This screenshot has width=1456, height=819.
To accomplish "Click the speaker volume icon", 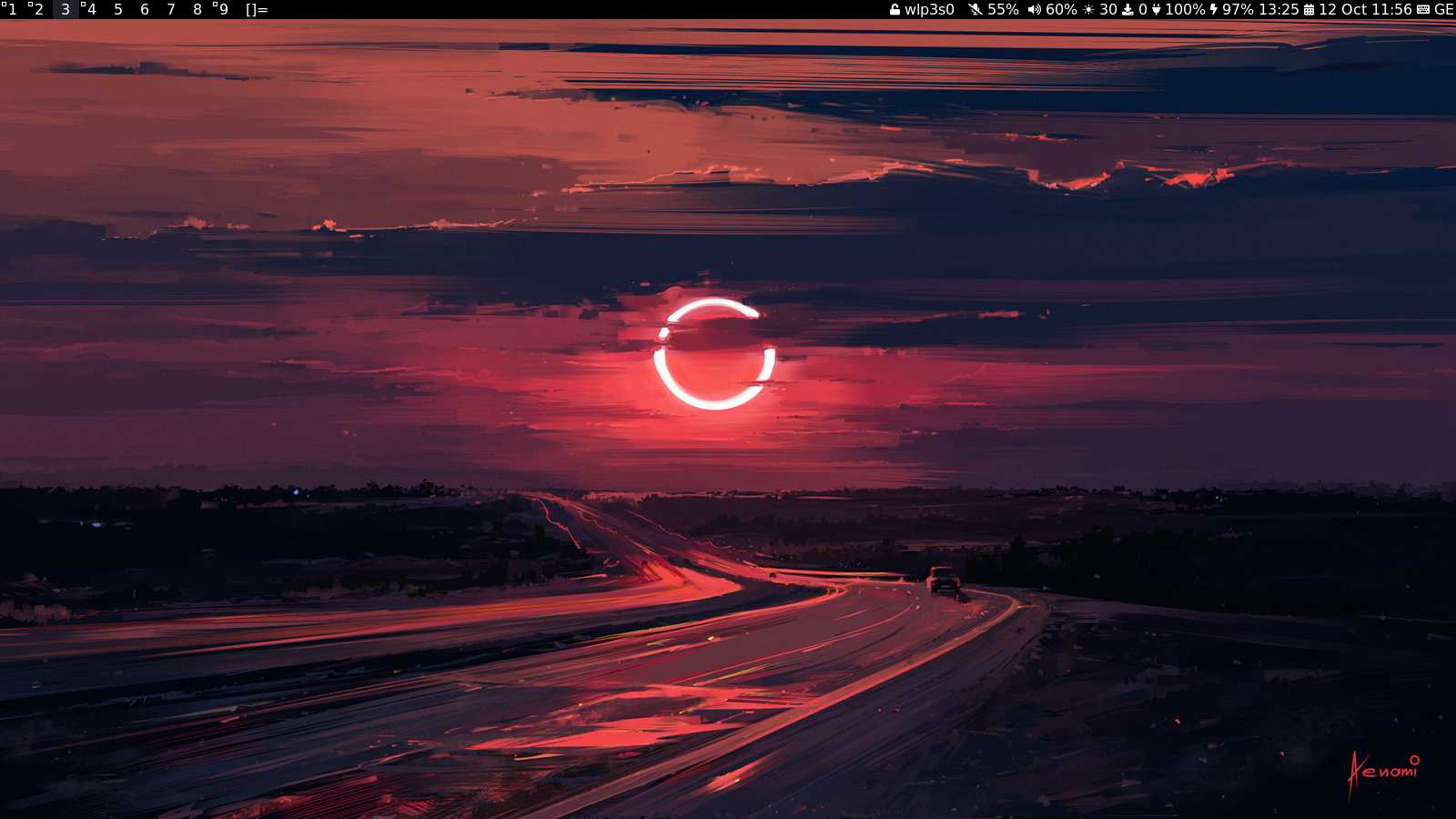I will 1035,10.
